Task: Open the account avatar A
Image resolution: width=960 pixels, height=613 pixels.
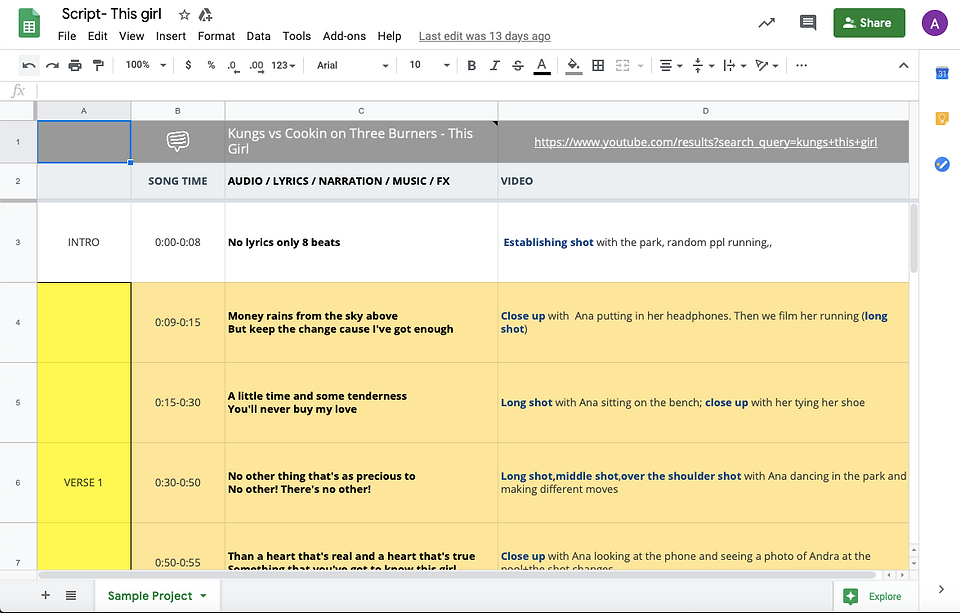Action: pyautogui.click(x=934, y=23)
